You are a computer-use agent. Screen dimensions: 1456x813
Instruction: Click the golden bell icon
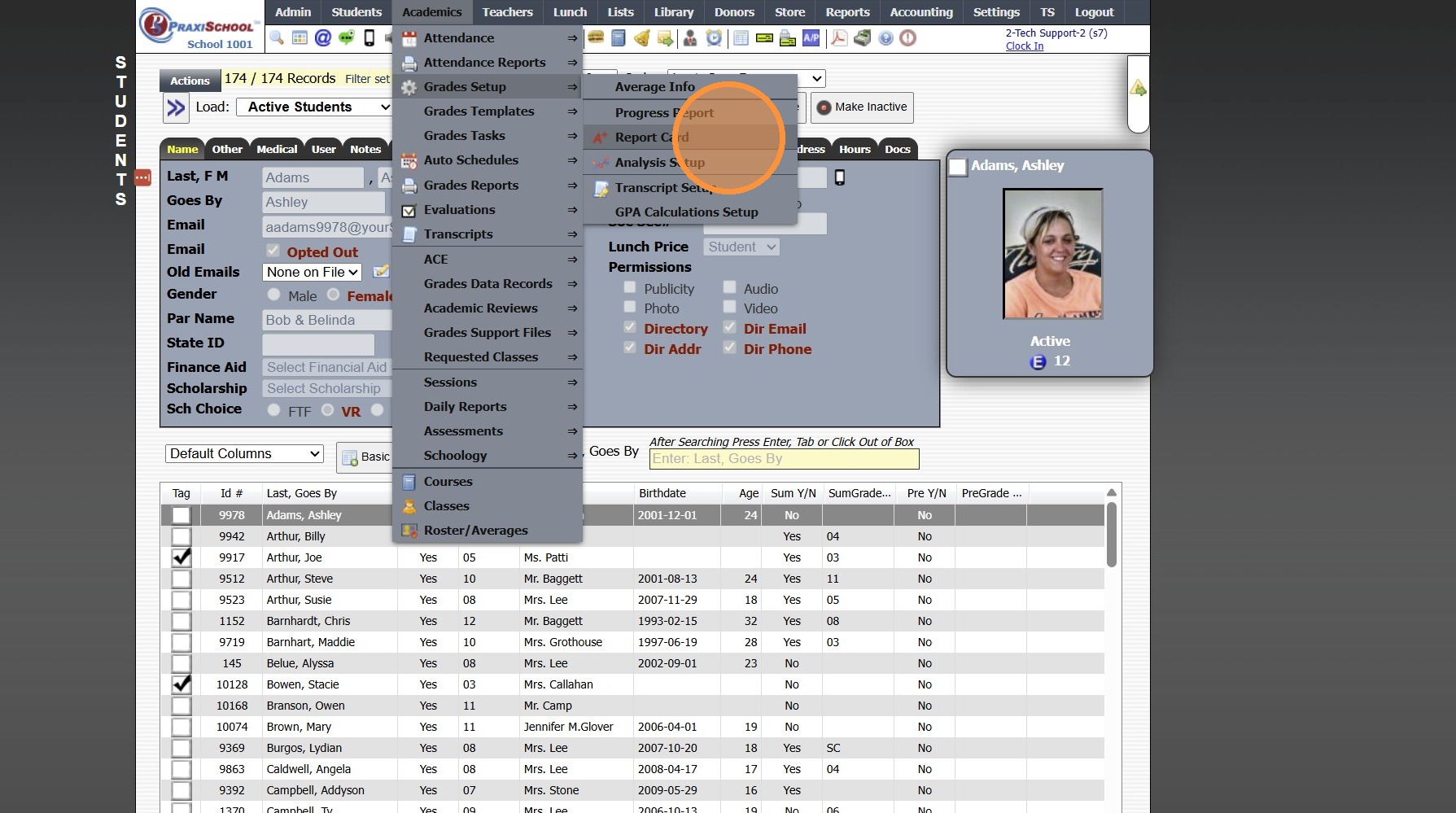642,37
